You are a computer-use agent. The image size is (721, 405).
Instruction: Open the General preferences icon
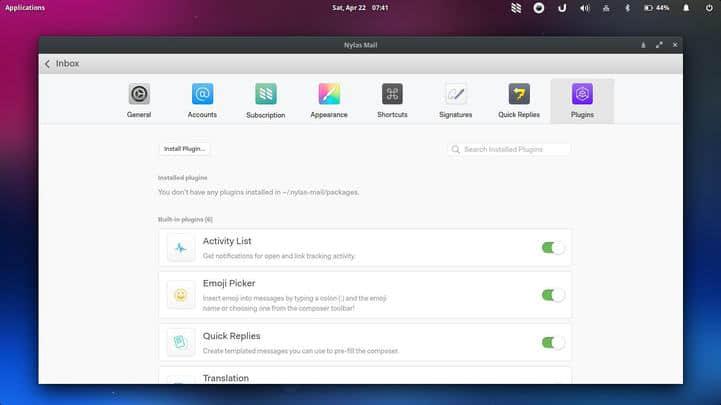[x=139, y=94]
